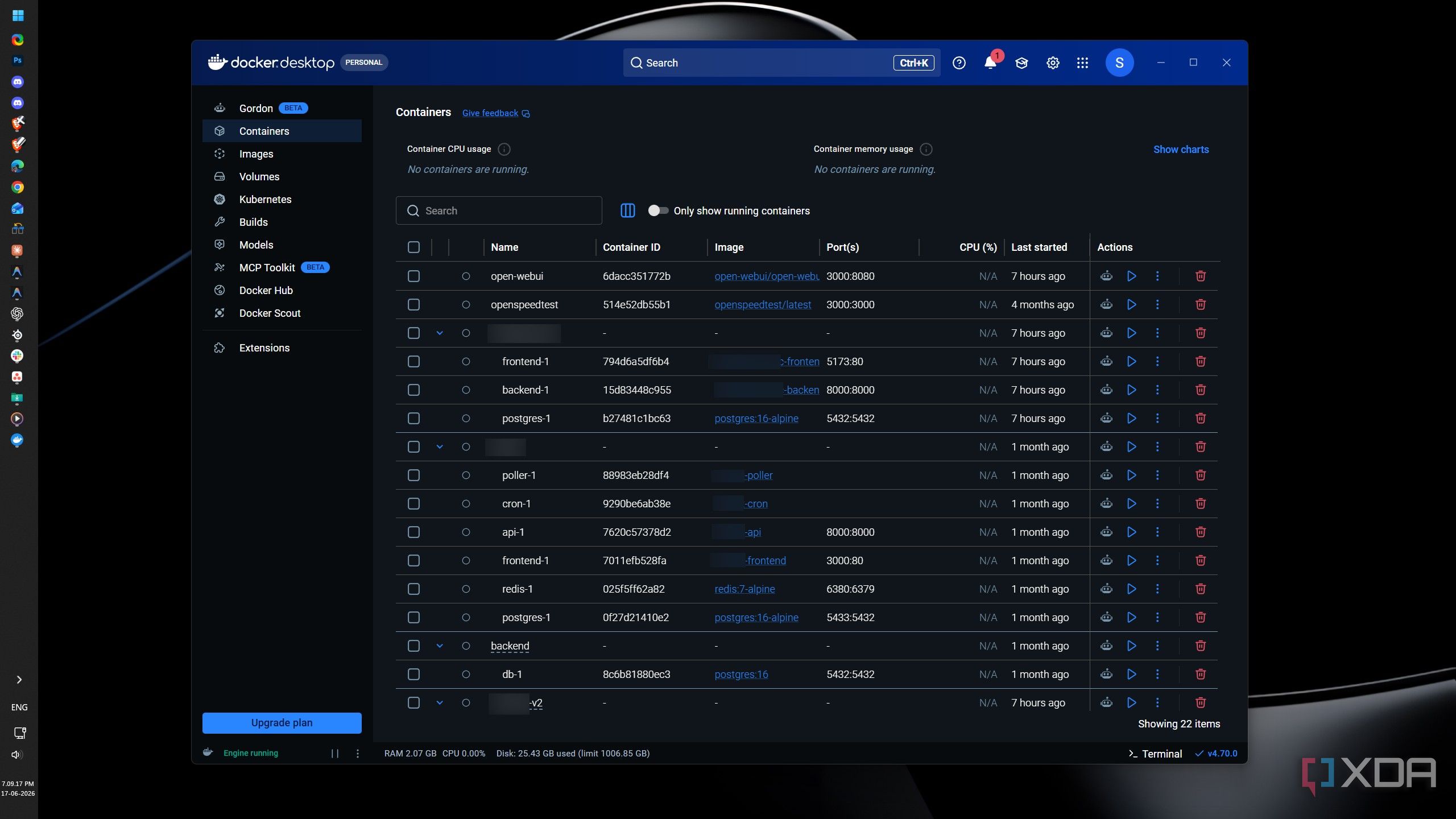The height and width of the screenshot is (819, 1456).
Task: Select the openspeedtest row checkbox
Action: pos(413,304)
